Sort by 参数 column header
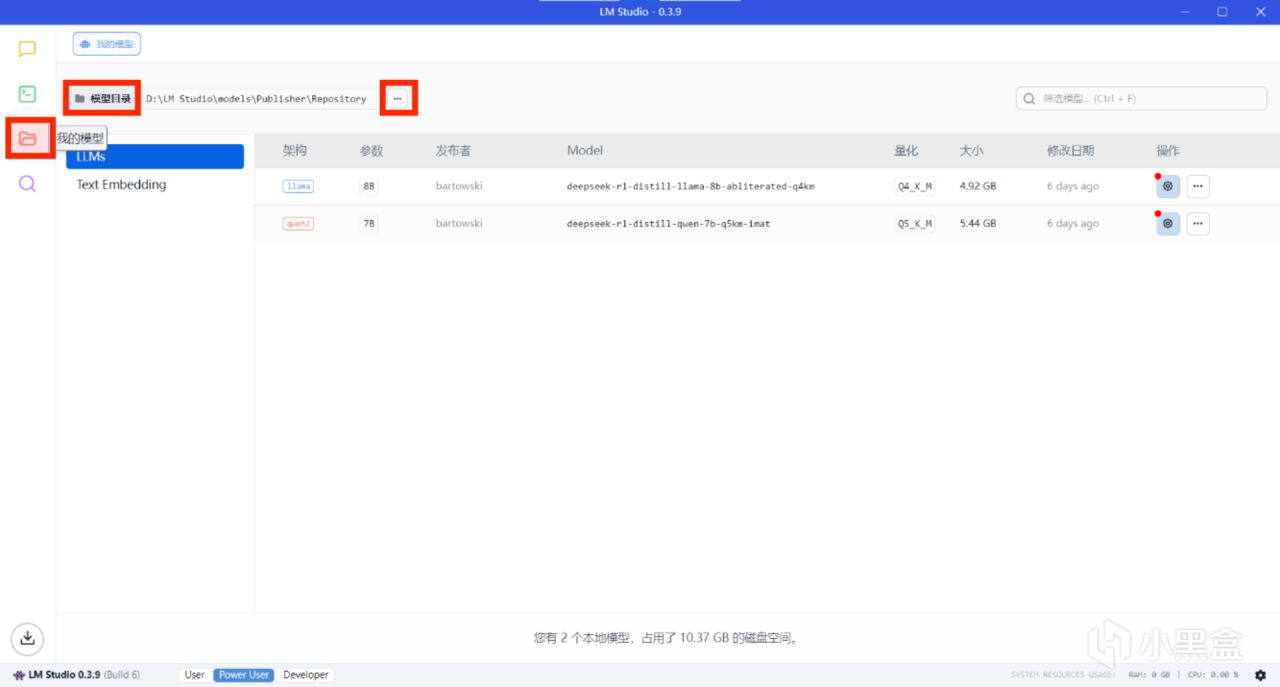Image resolution: width=1280 pixels, height=687 pixels. [372, 151]
